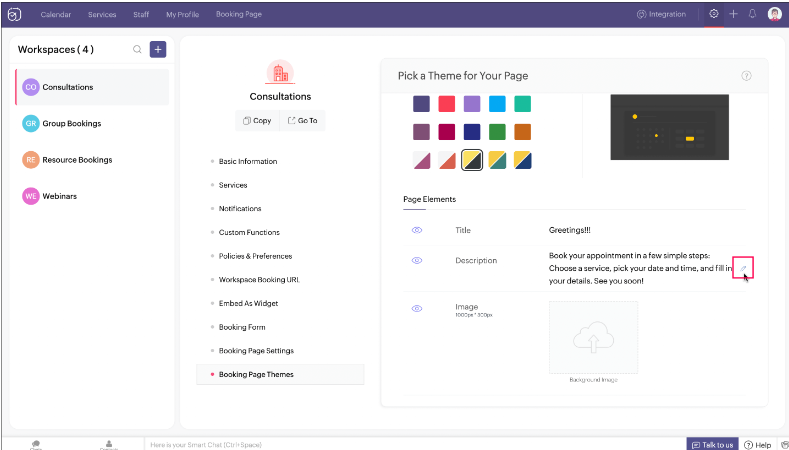Select the Group Bookings workspace
The image size is (789, 450).
pos(71,123)
